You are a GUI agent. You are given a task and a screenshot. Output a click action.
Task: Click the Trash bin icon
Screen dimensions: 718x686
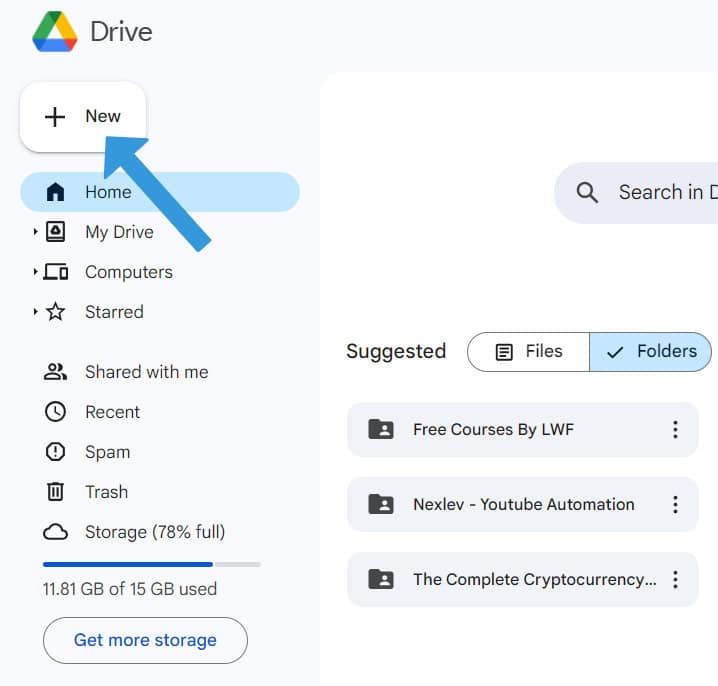point(55,492)
